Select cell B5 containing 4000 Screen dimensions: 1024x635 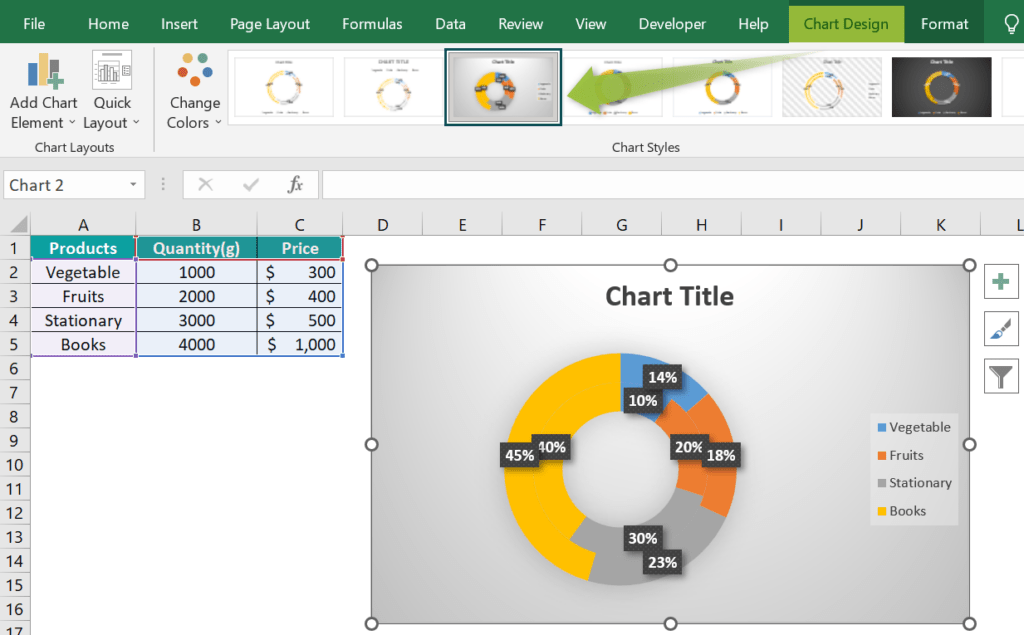coord(196,344)
